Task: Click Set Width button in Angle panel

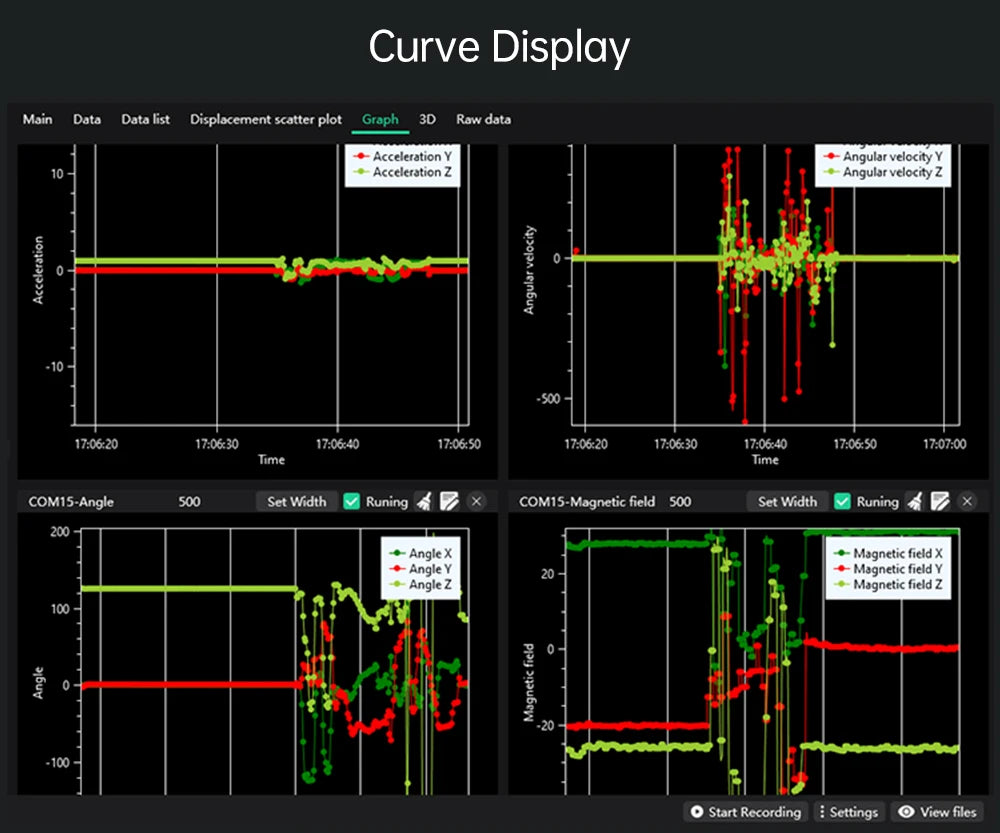Action: pos(297,501)
